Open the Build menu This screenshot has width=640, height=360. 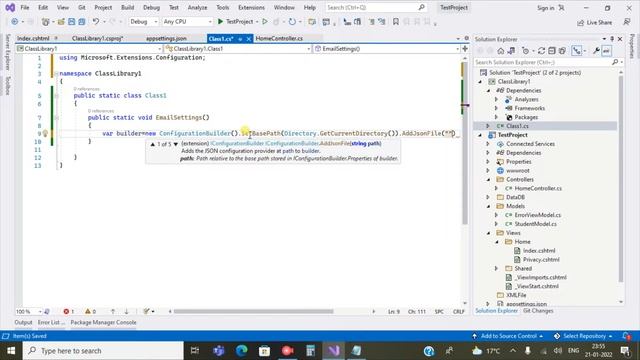(x=127, y=8)
